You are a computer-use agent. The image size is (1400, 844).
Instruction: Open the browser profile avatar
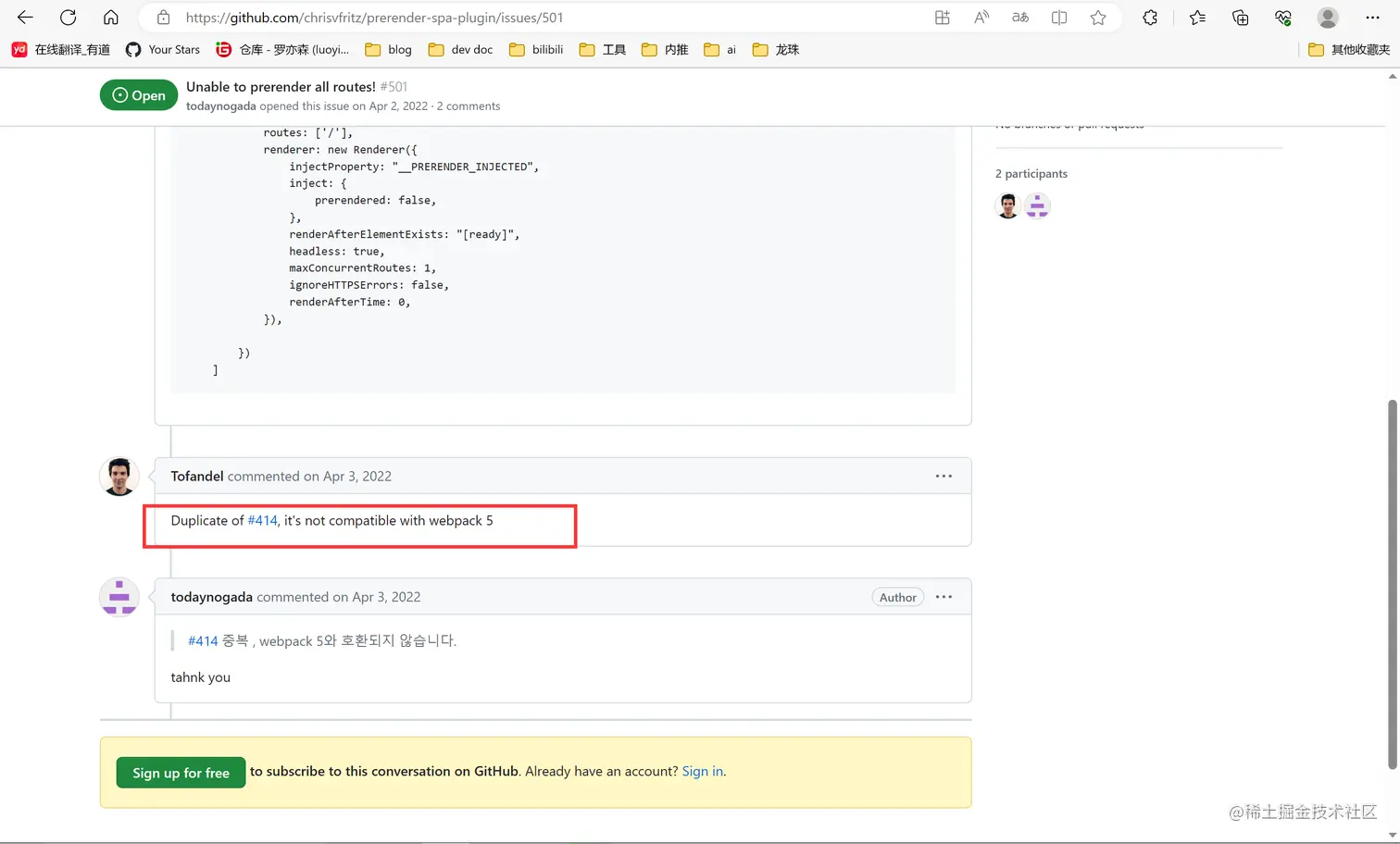[1328, 18]
